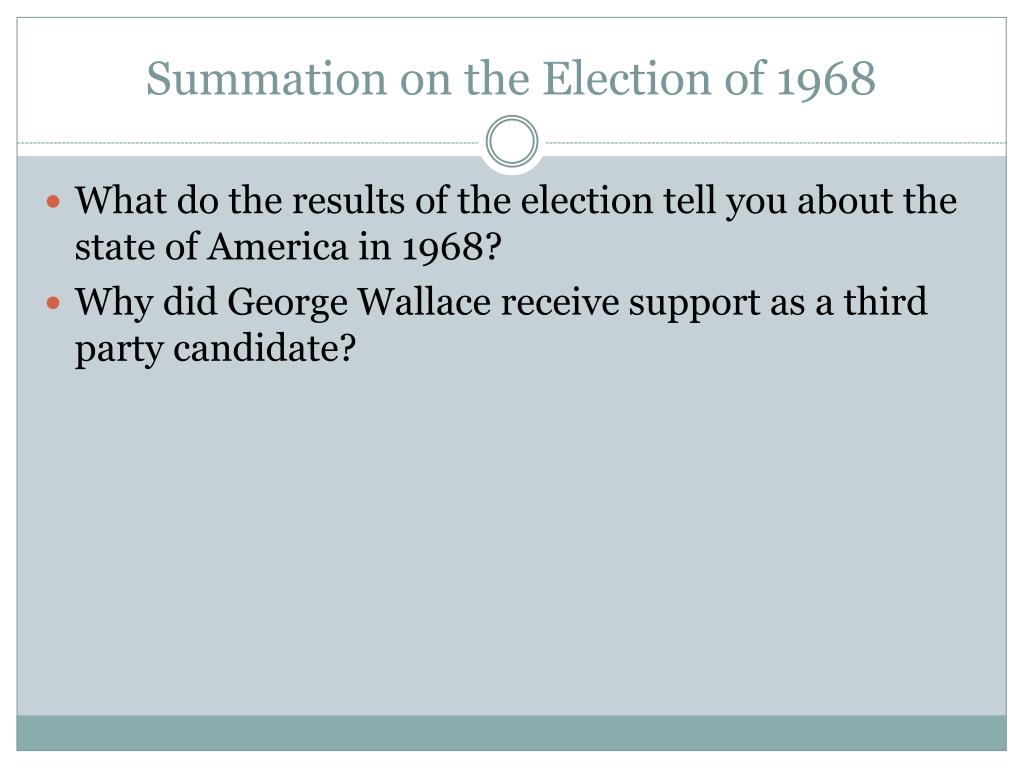Click the dotted divider line right of the circle
Image resolution: width=1024 pixels, height=768 pixels.
coord(773,142)
